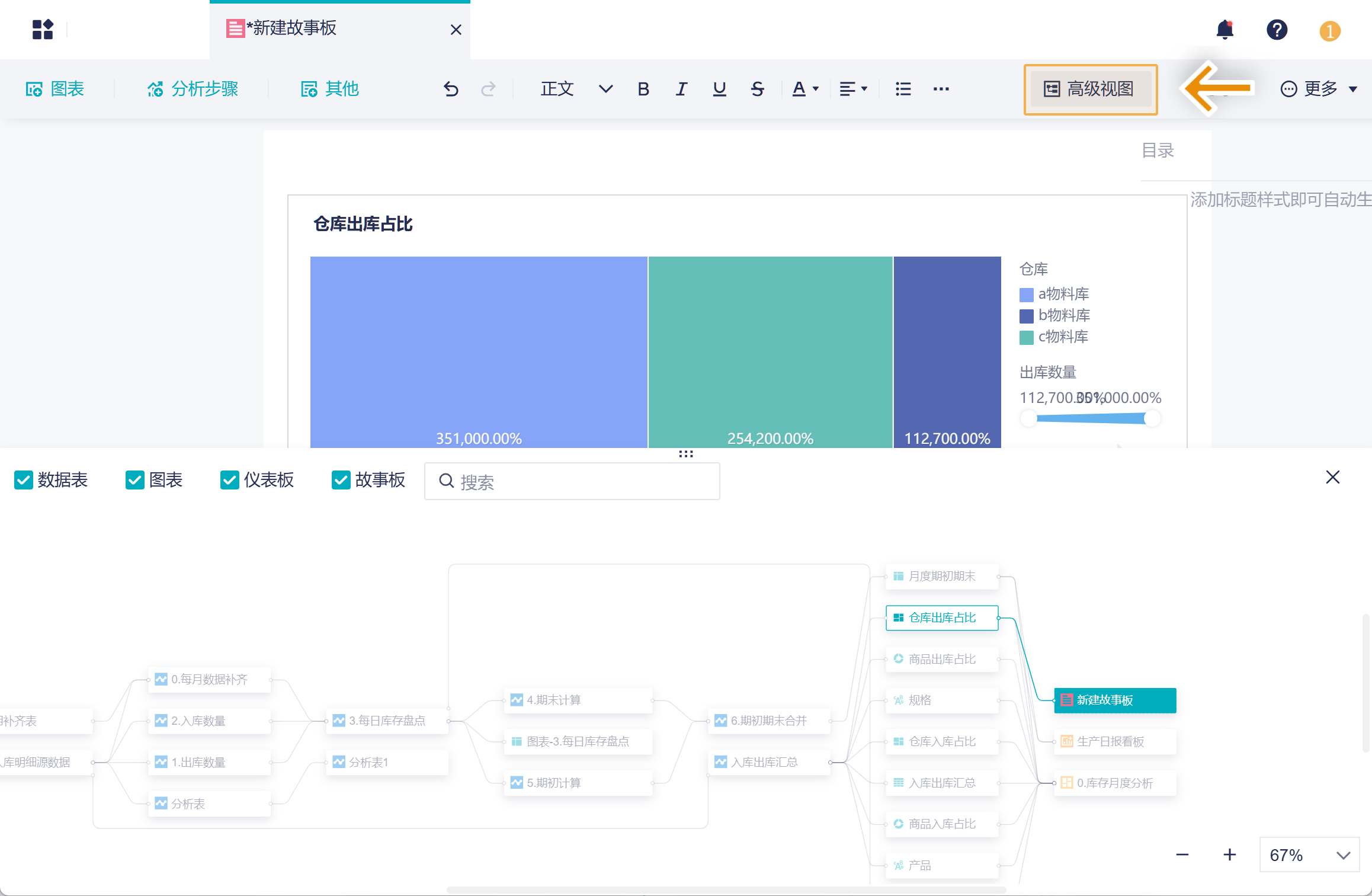Screen dimensions: 1372x896
Task: Select the 4.期末计算 node
Action: 578,700
